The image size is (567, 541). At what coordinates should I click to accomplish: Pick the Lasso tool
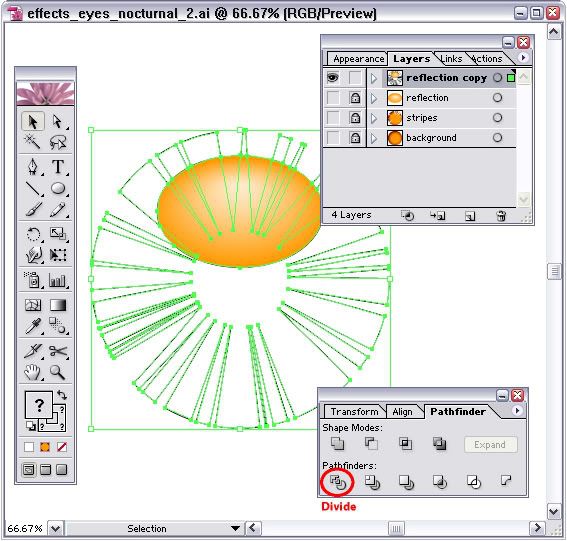coord(57,142)
